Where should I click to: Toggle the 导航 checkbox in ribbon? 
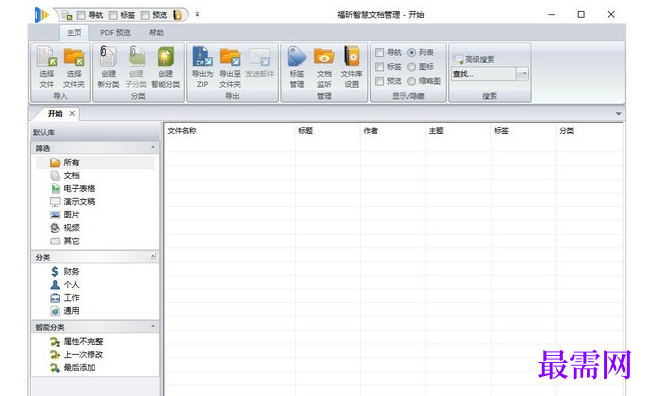point(379,52)
